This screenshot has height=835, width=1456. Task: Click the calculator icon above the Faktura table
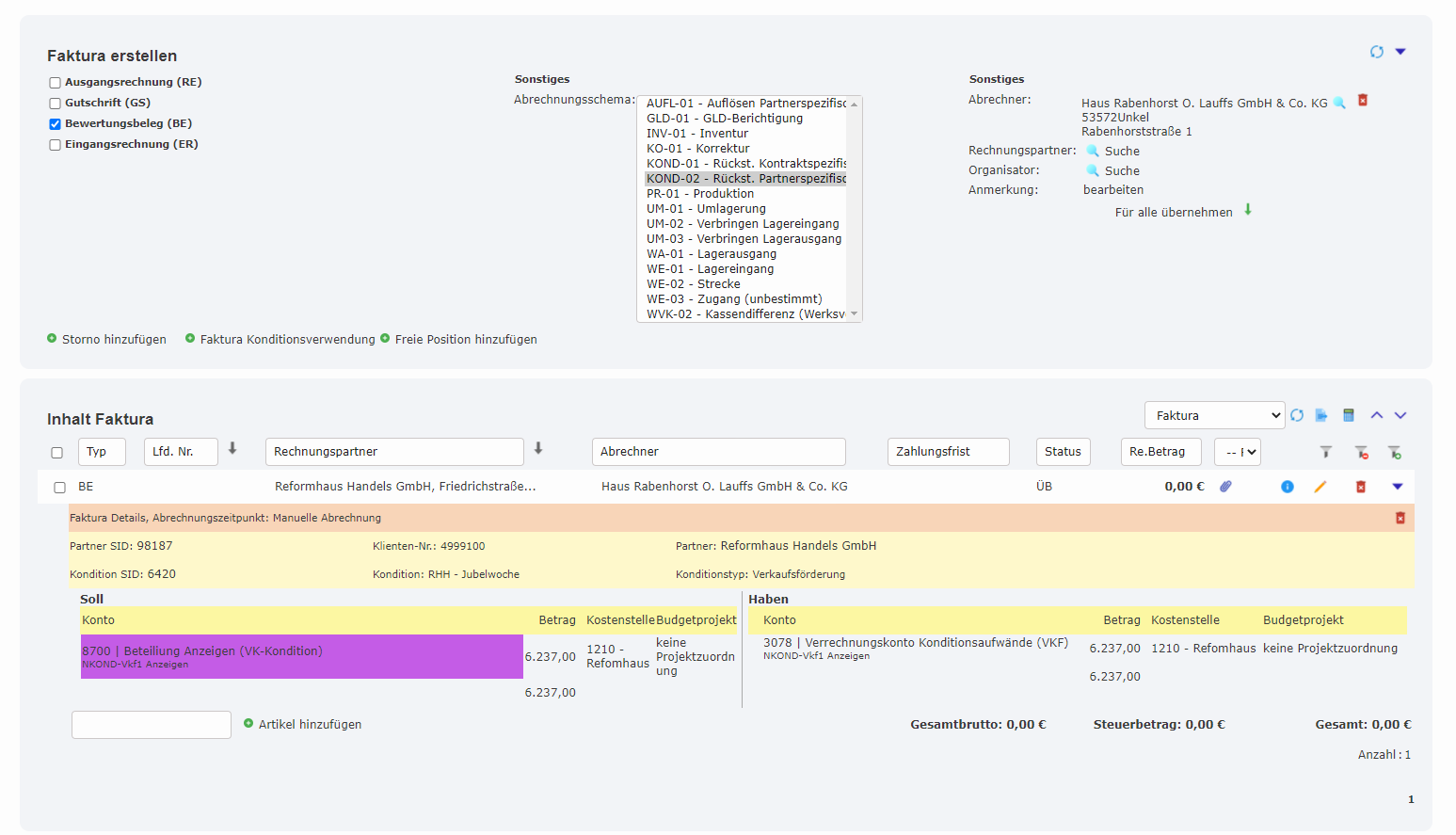point(1349,415)
